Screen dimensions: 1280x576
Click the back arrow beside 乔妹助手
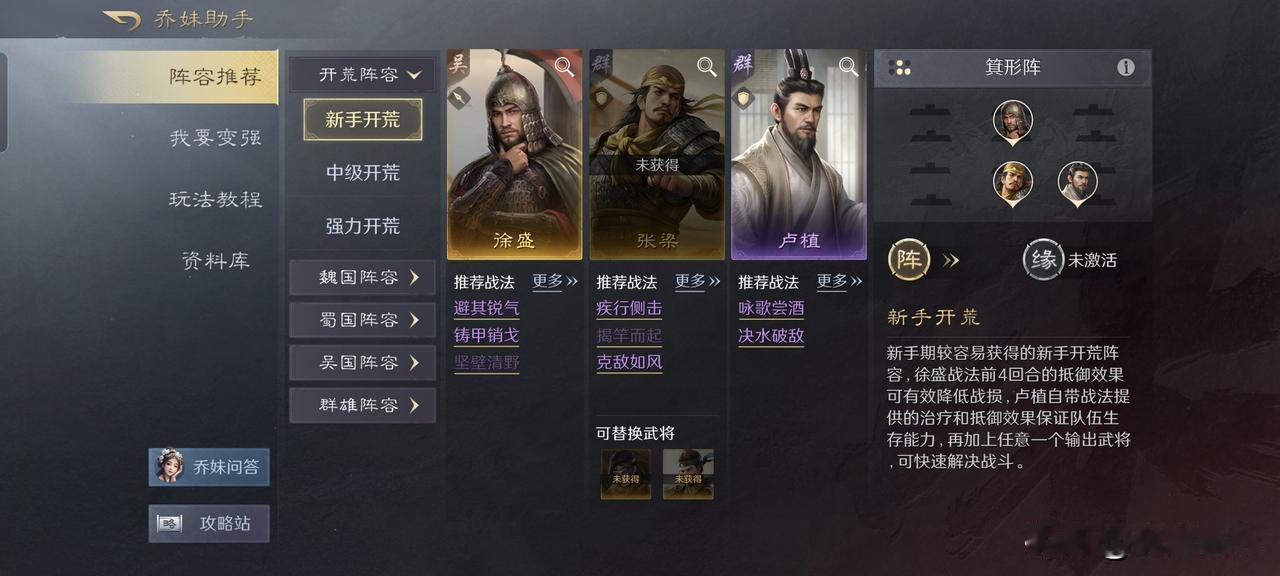coord(122,20)
